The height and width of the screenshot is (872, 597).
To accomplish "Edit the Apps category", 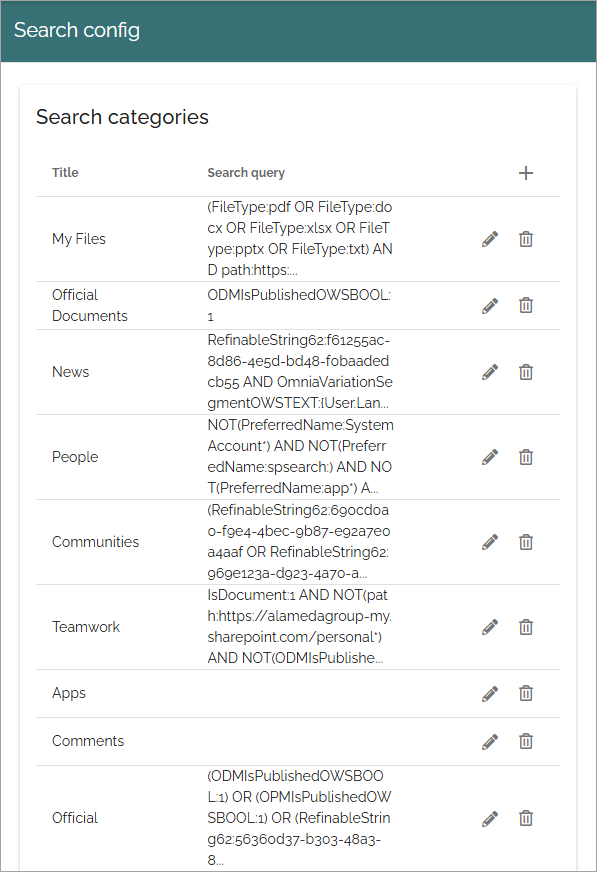I will [490, 693].
